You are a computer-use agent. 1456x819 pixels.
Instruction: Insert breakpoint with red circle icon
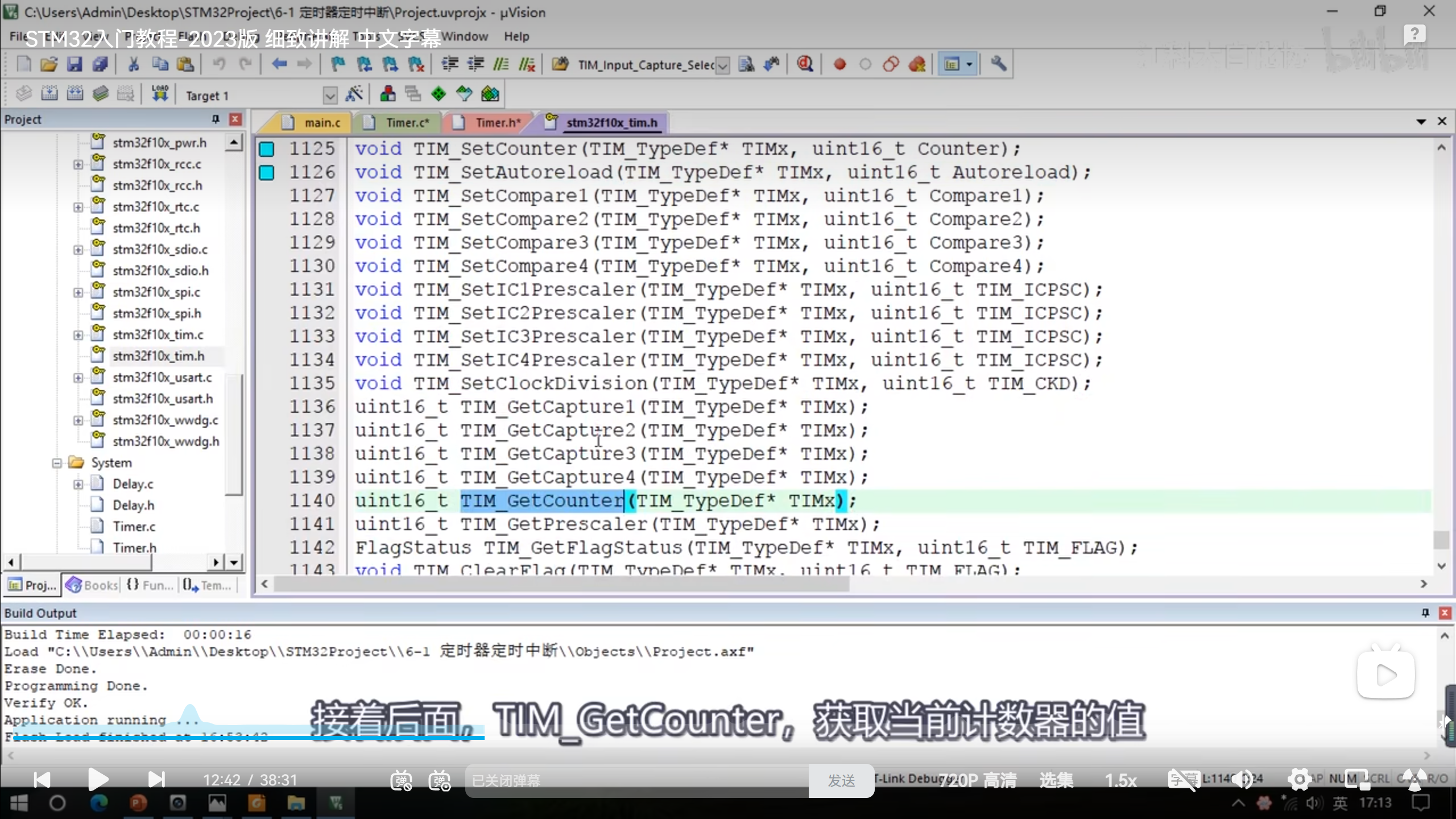839,64
